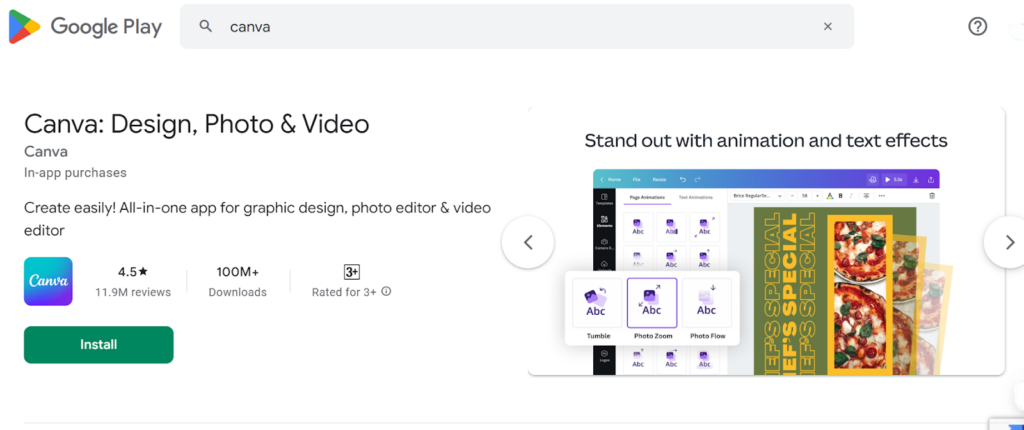Show the previous screenshot with left arrow
Image resolution: width=1024 pixels, height=430 pixels.
pyautogui.click(x=528, y=242)
